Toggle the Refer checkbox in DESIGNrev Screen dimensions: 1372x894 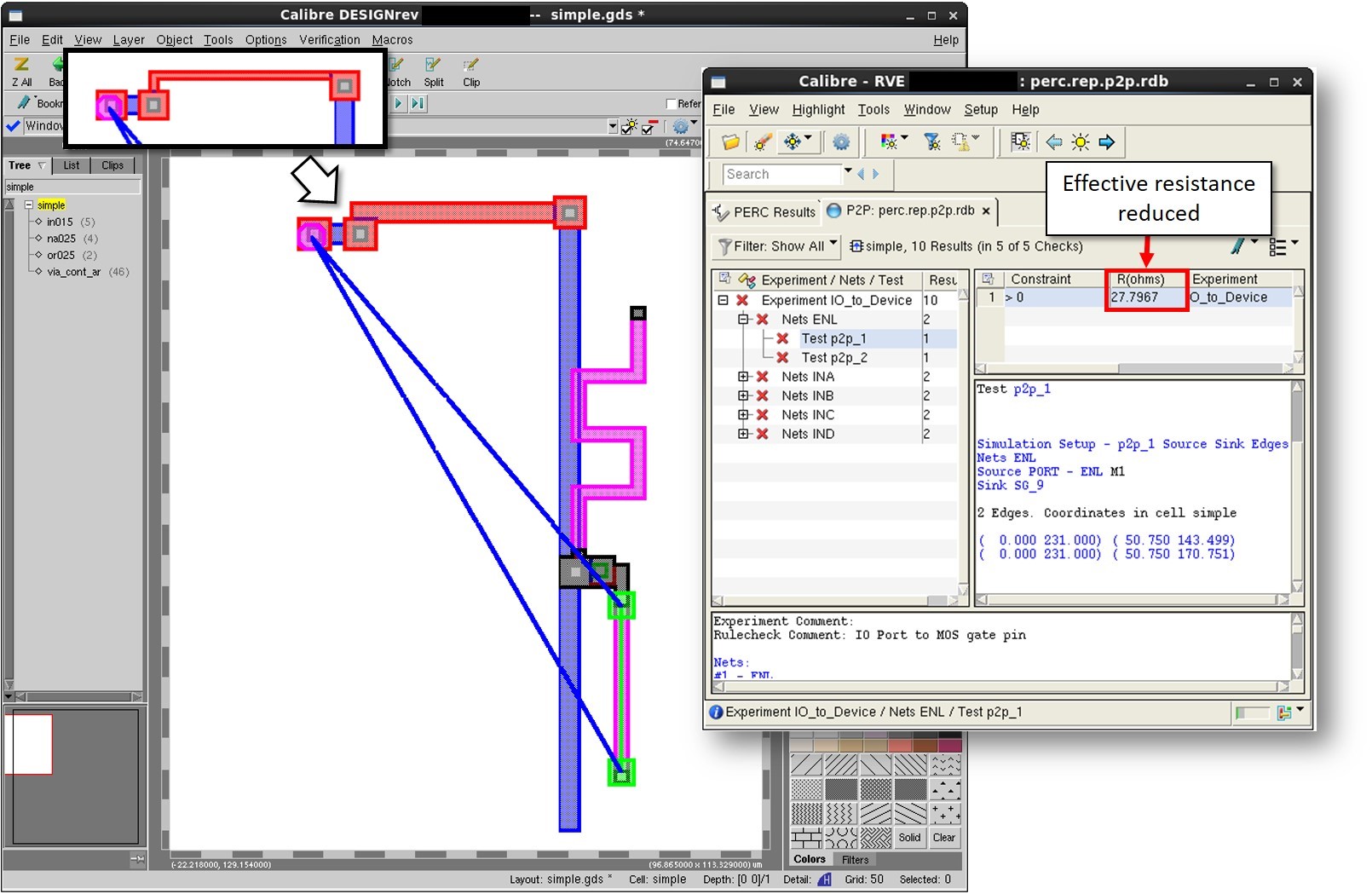672,104
